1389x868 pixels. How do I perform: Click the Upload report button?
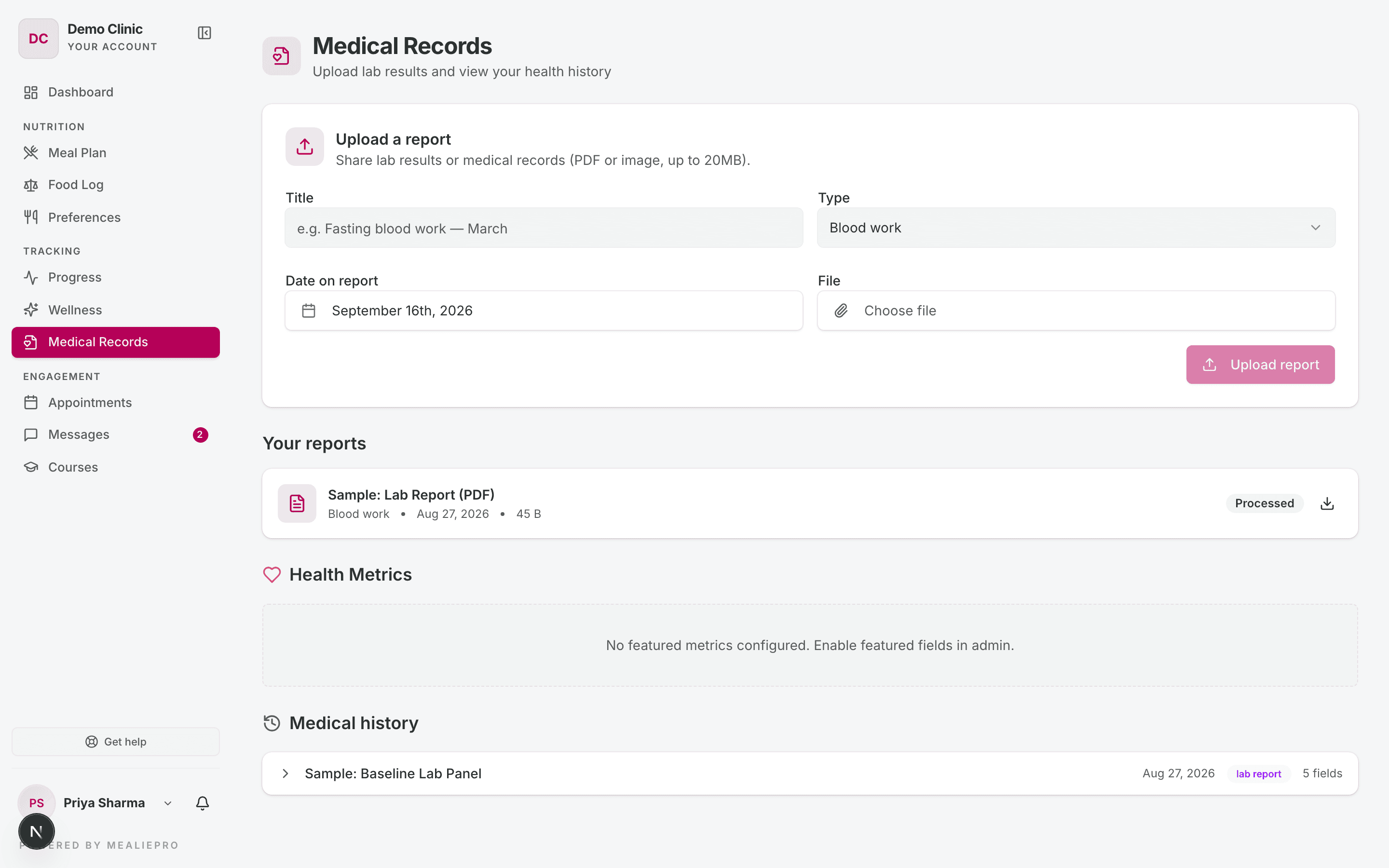(1260, 365)
